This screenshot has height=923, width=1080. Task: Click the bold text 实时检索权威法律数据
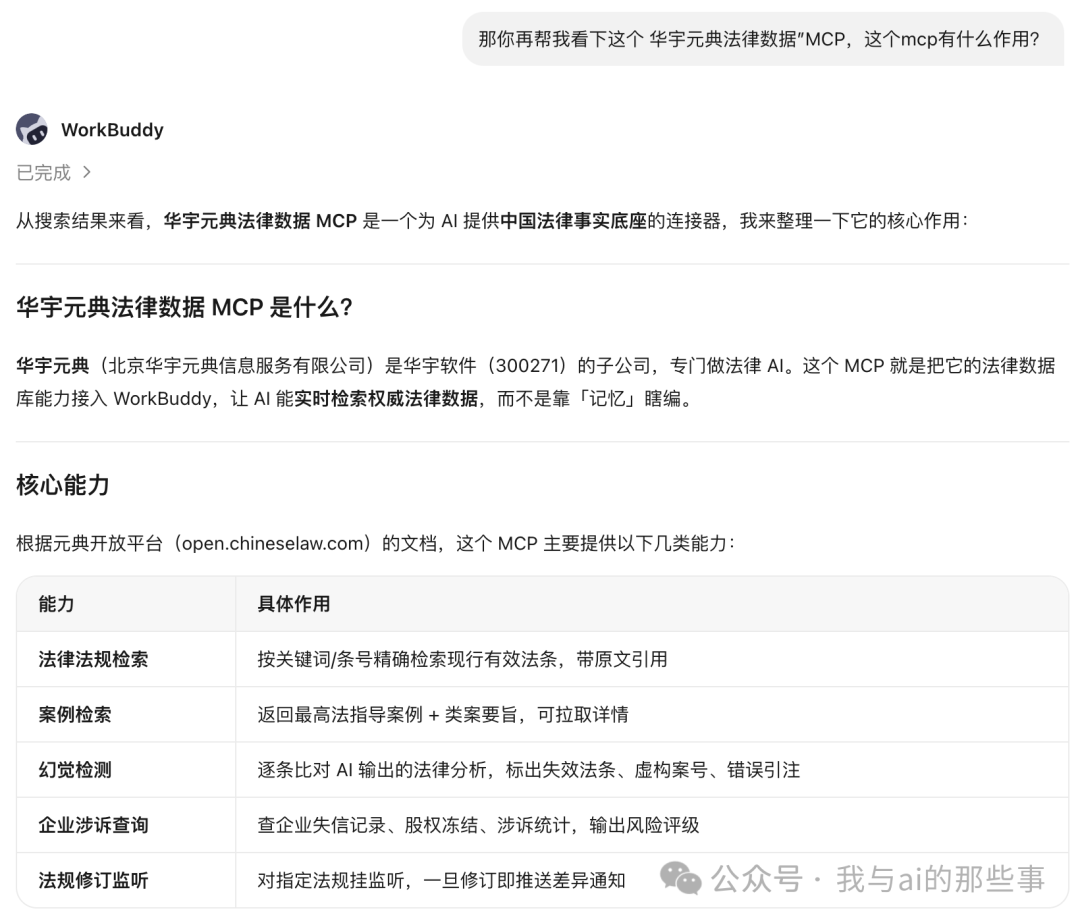tap(386, 398)
